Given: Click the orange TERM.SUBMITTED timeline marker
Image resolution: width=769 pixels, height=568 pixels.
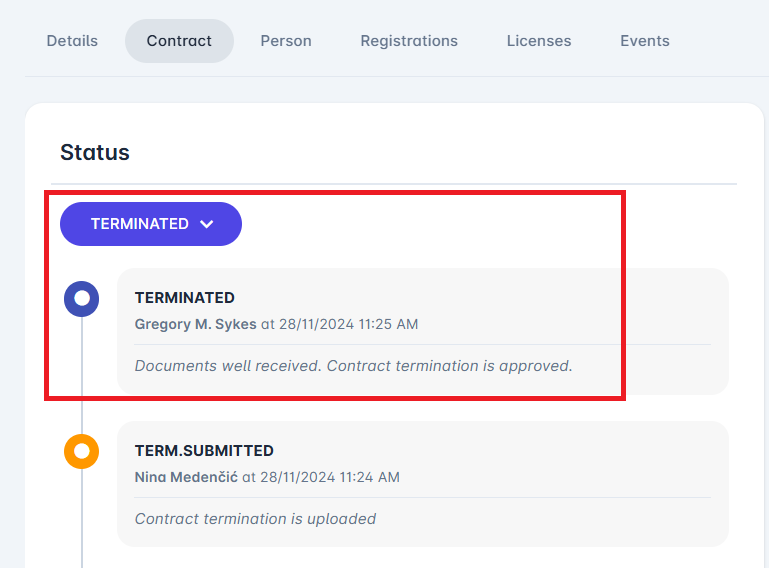Looking at the screenshot, I should pos(82,451).
